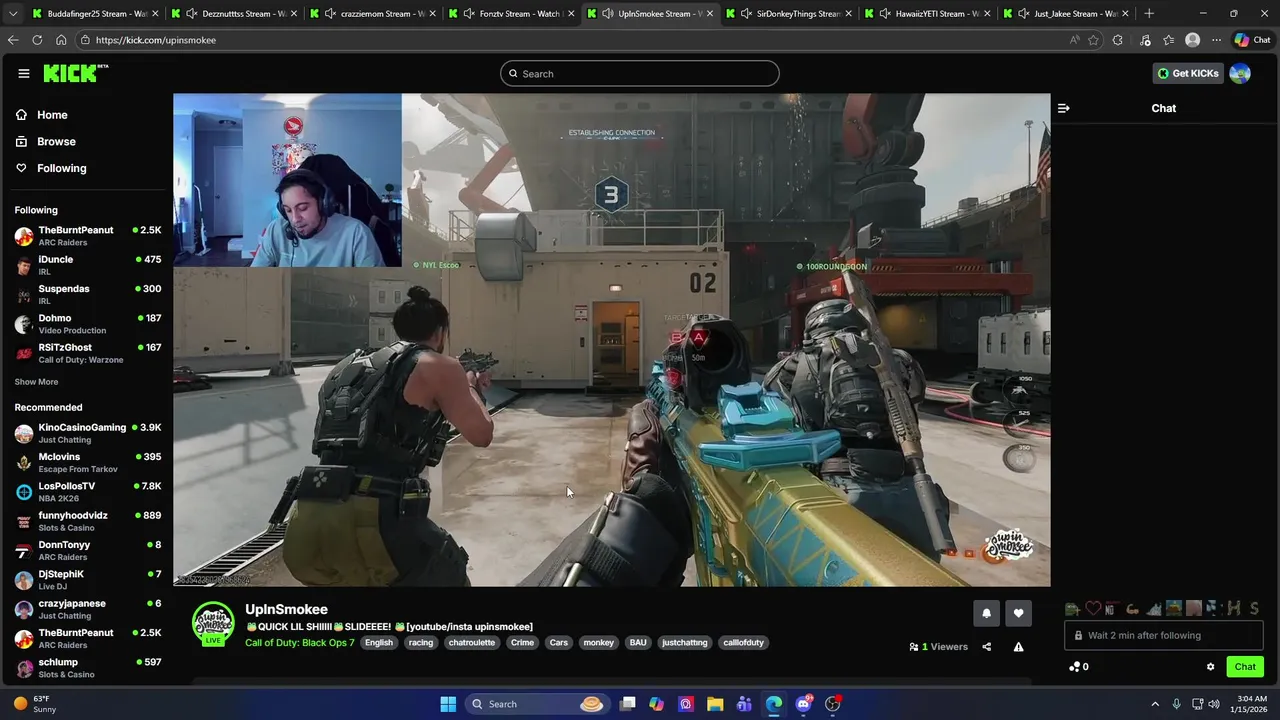Screen dimensions: 1280x720
Task: Go back with browser arrow
Action: tap(13, 40)
